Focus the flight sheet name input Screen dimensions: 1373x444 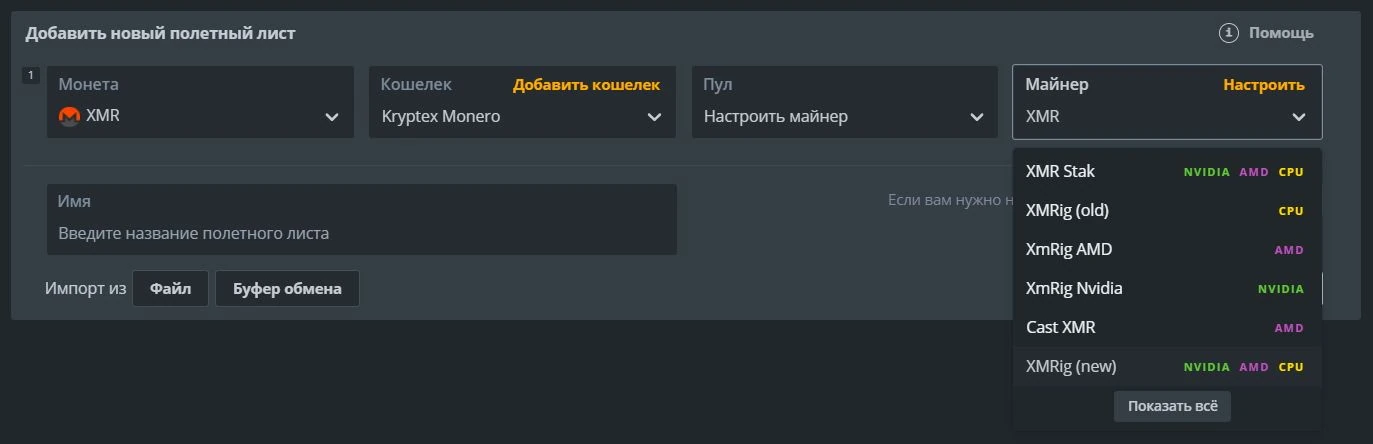pyautogui.click(x=361, y=234)
